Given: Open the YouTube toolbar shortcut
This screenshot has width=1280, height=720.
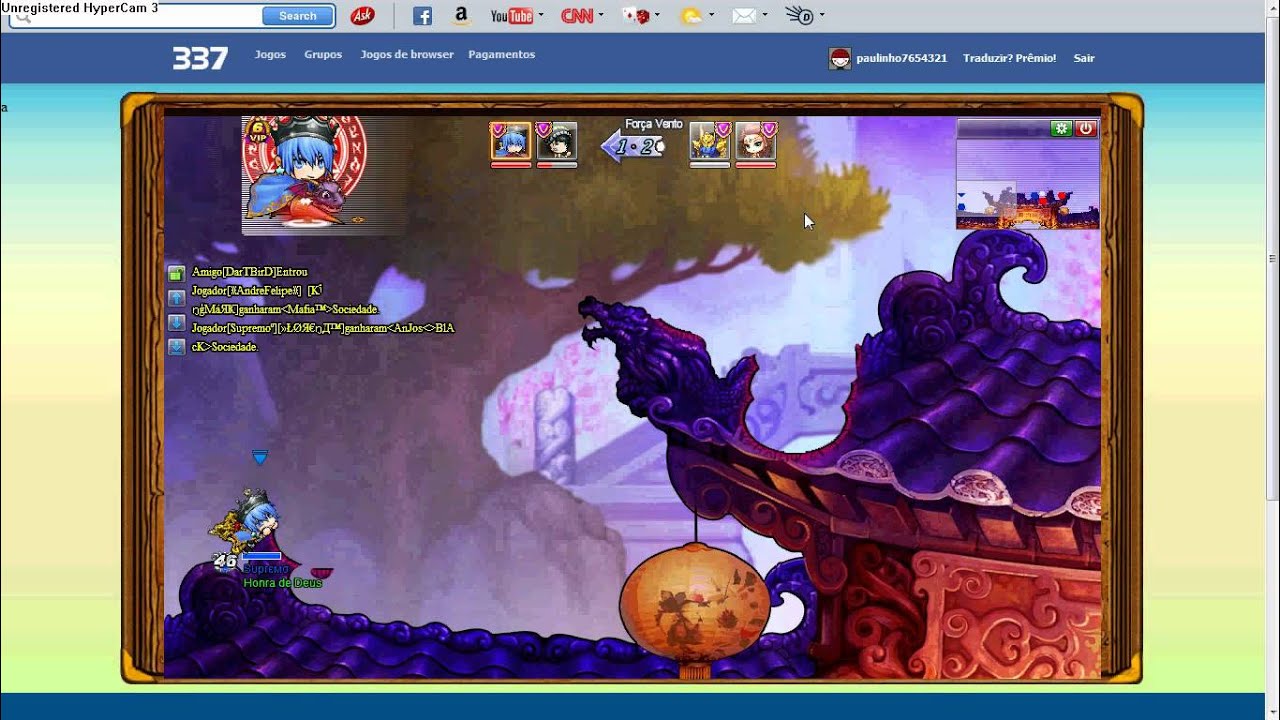Looking at the screenshot, I should click(x=511, y=16).
